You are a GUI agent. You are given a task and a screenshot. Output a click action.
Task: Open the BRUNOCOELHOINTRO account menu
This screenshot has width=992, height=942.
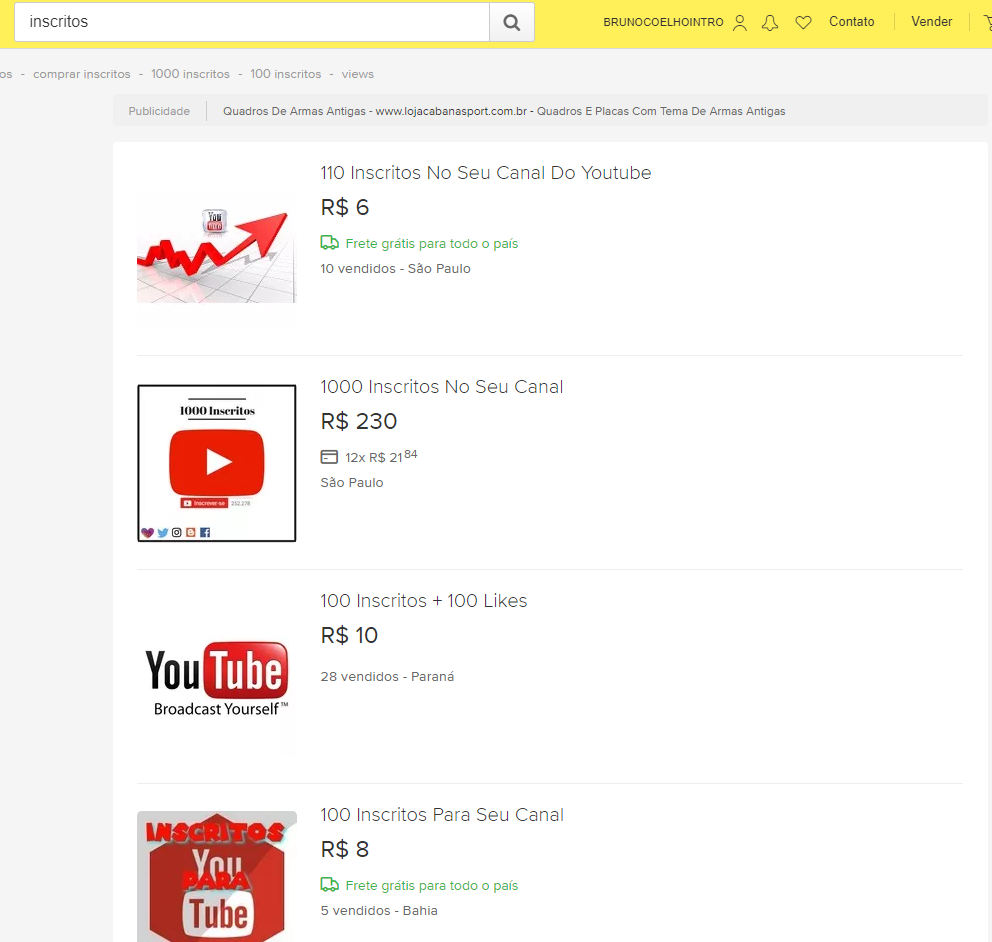[x=663, y=22]
